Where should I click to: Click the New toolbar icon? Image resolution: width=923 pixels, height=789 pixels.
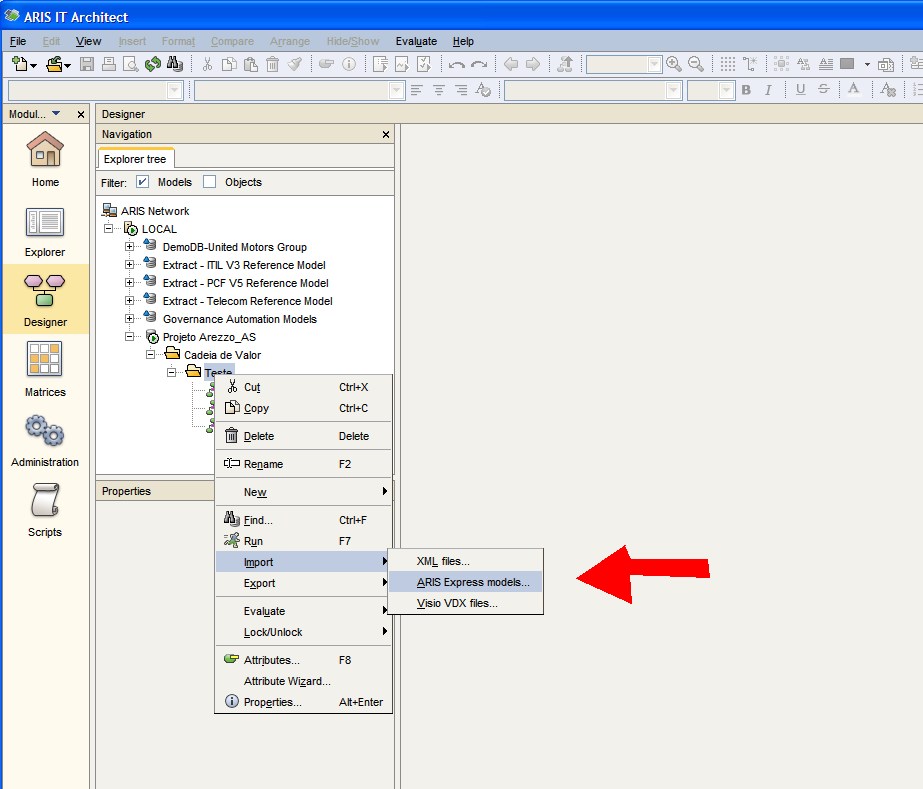[20, 64]
